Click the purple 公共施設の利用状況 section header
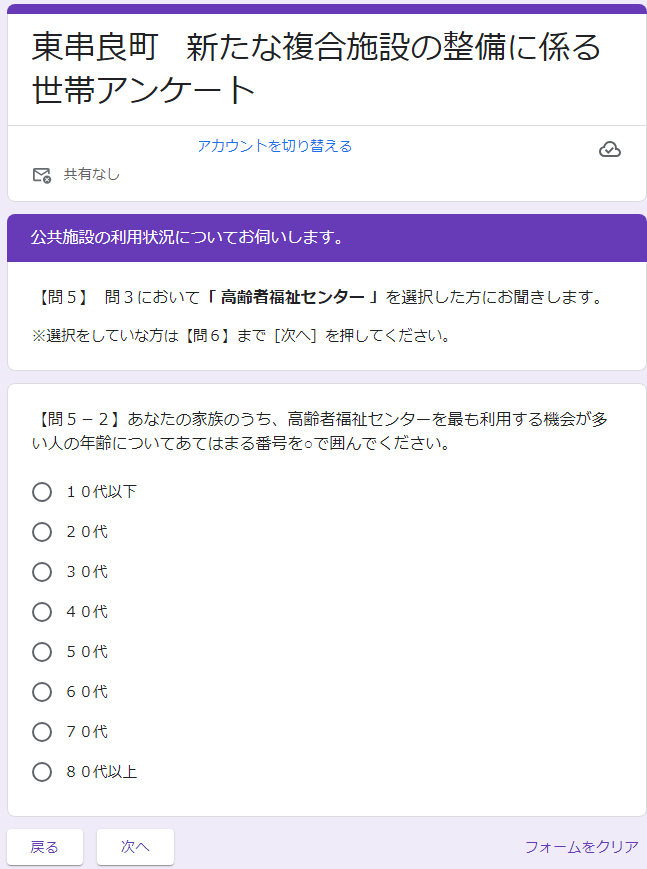This screenshot has width=647, height=869. [x=187, y=237]
